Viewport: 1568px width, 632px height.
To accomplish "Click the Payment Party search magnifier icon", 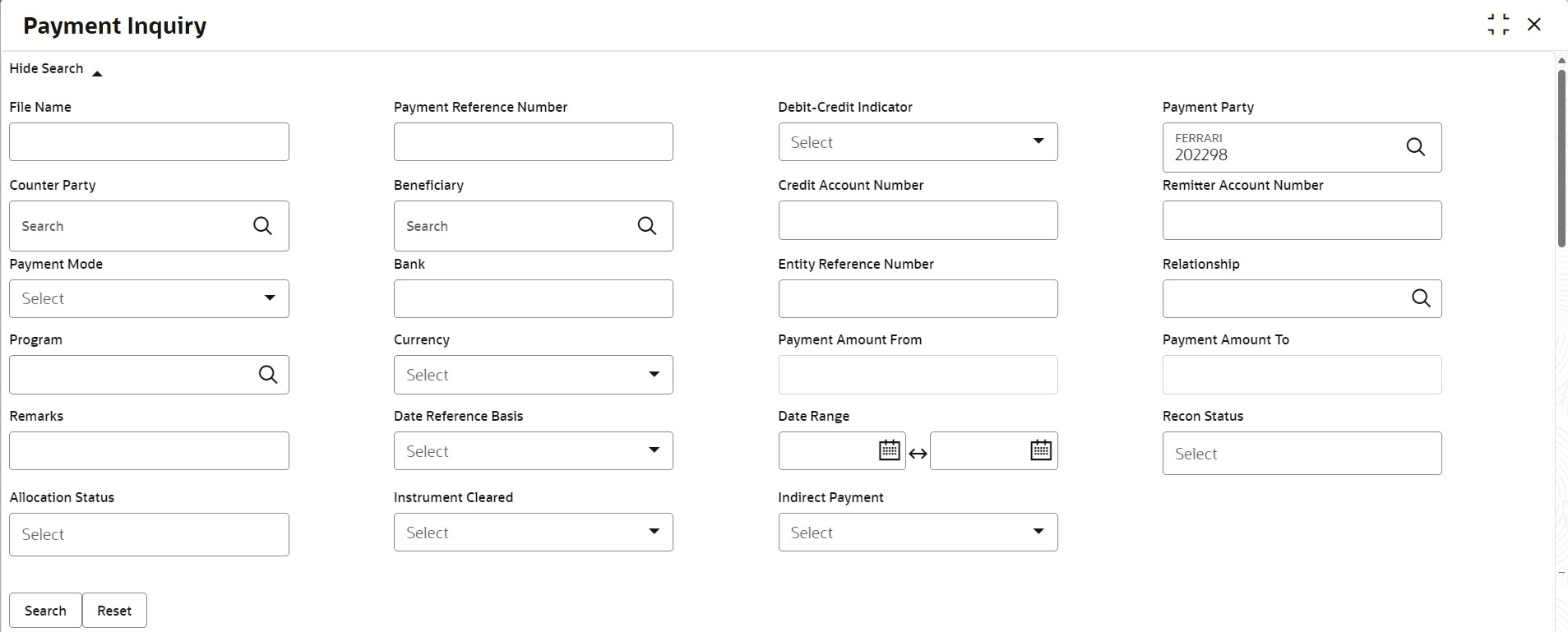I will click(1415, 147).
